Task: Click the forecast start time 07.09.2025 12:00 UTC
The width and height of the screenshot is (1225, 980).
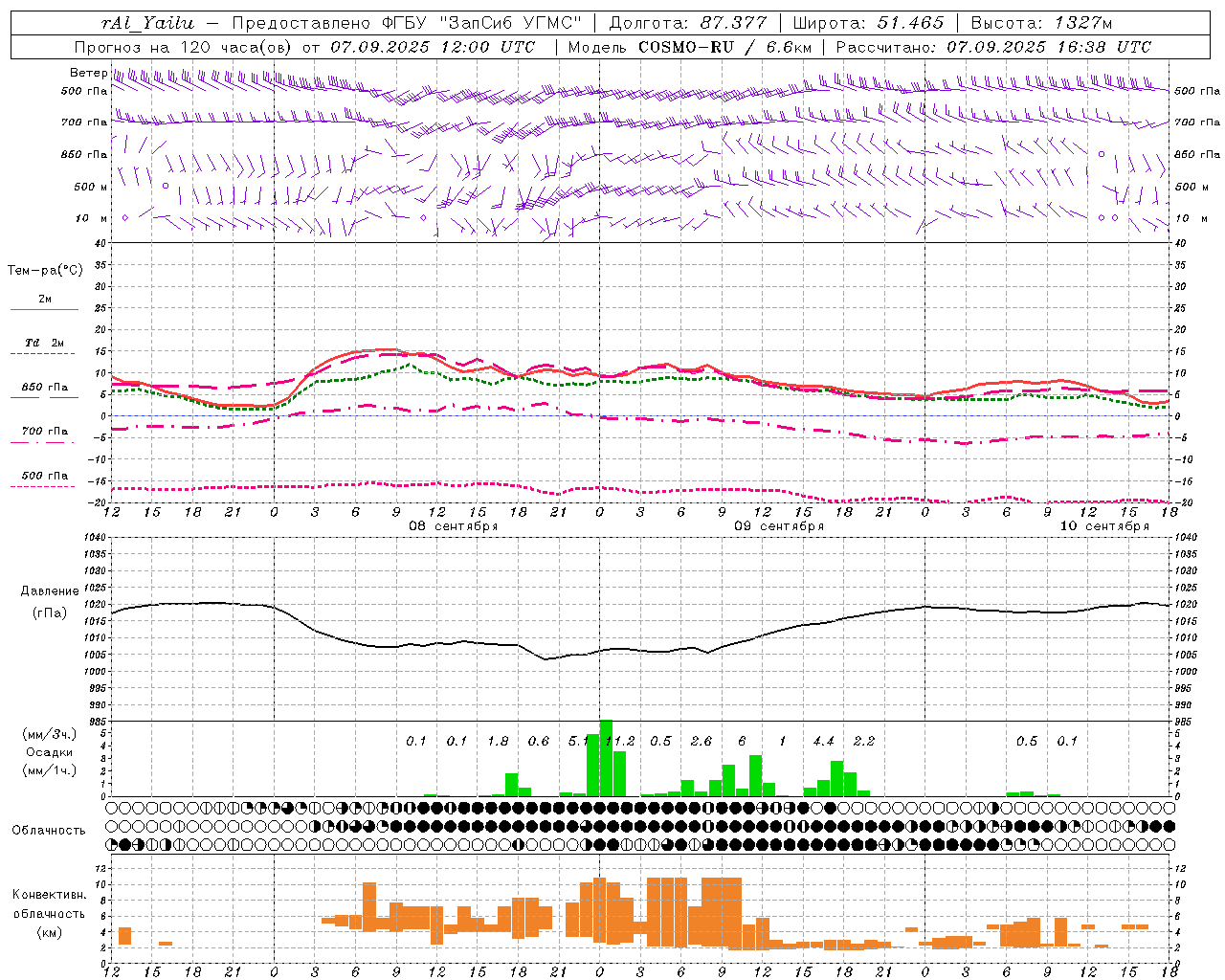Action: (433, 47)
